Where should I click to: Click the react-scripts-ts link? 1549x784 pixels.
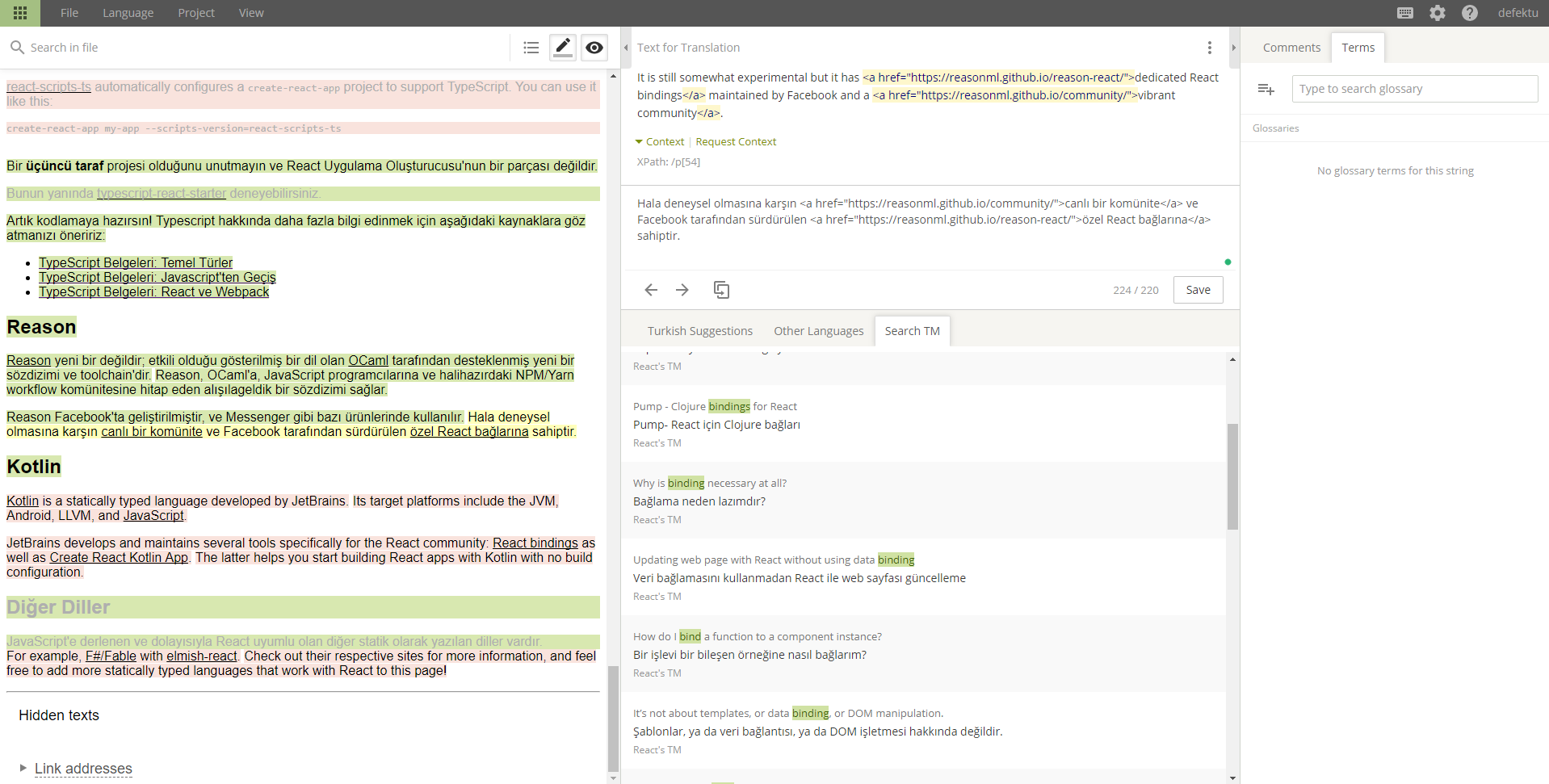pos(48,87)
